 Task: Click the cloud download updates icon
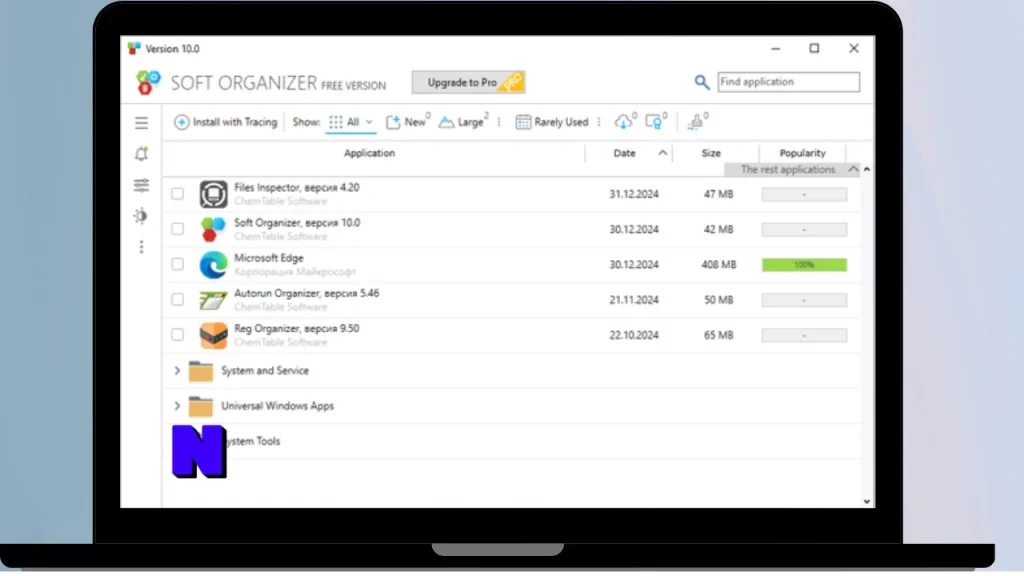[x=623, y=121]
